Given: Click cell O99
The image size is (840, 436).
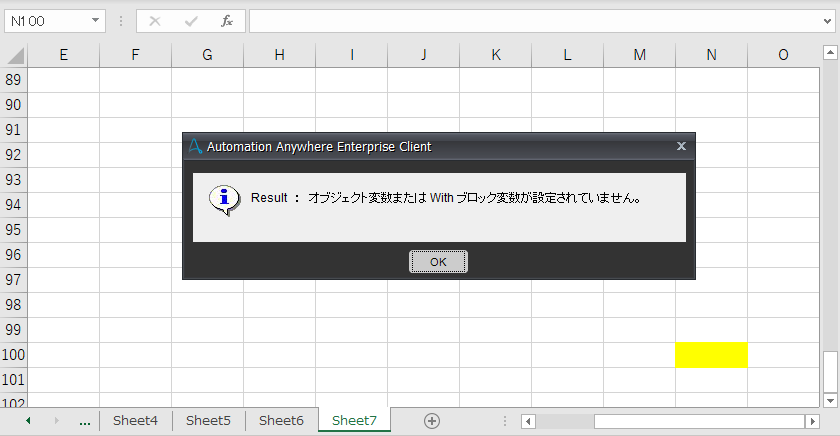Looking at the screenshot, I should point(783,330).
